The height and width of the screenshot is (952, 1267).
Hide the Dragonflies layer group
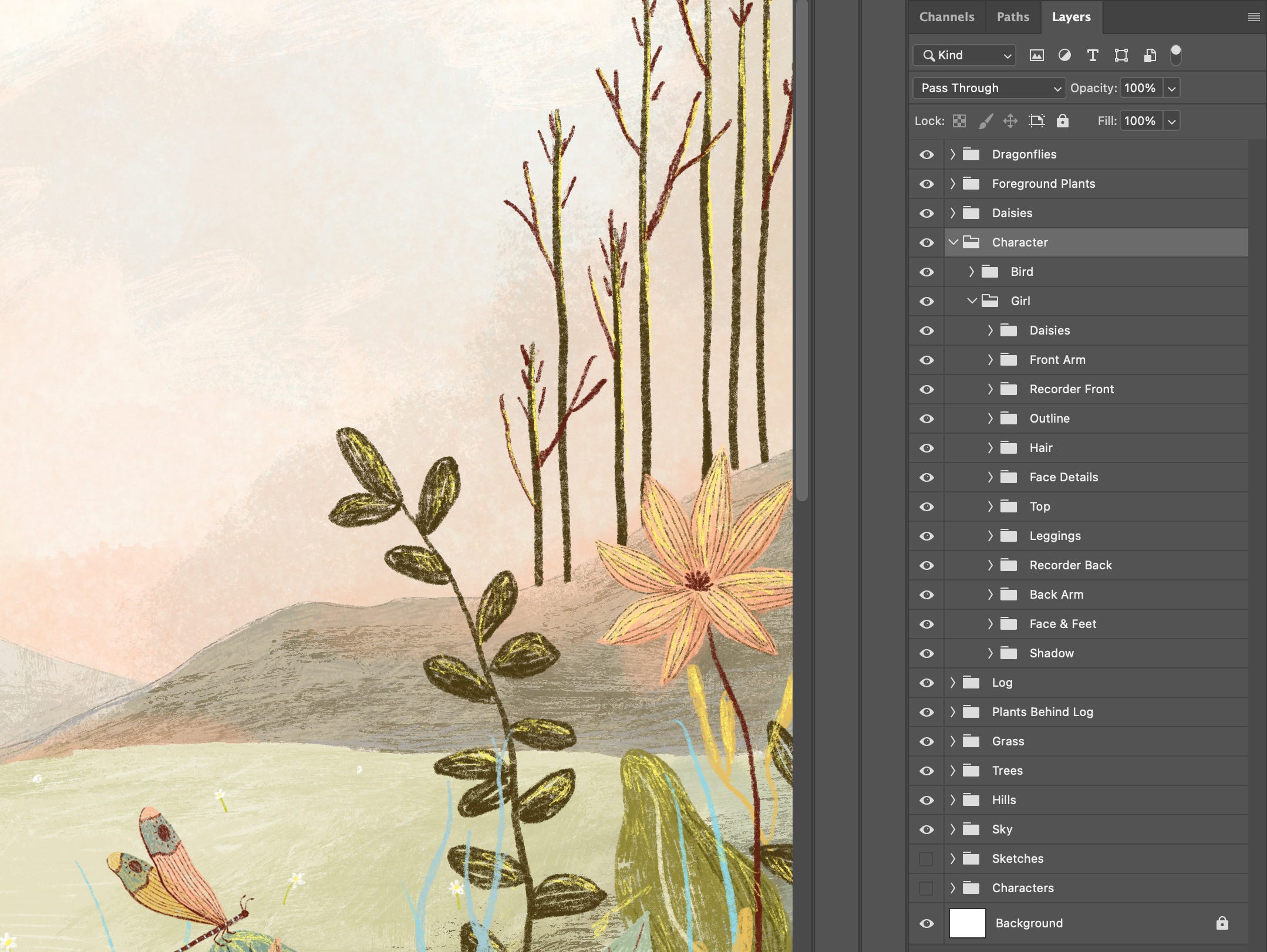click(926, 154)
